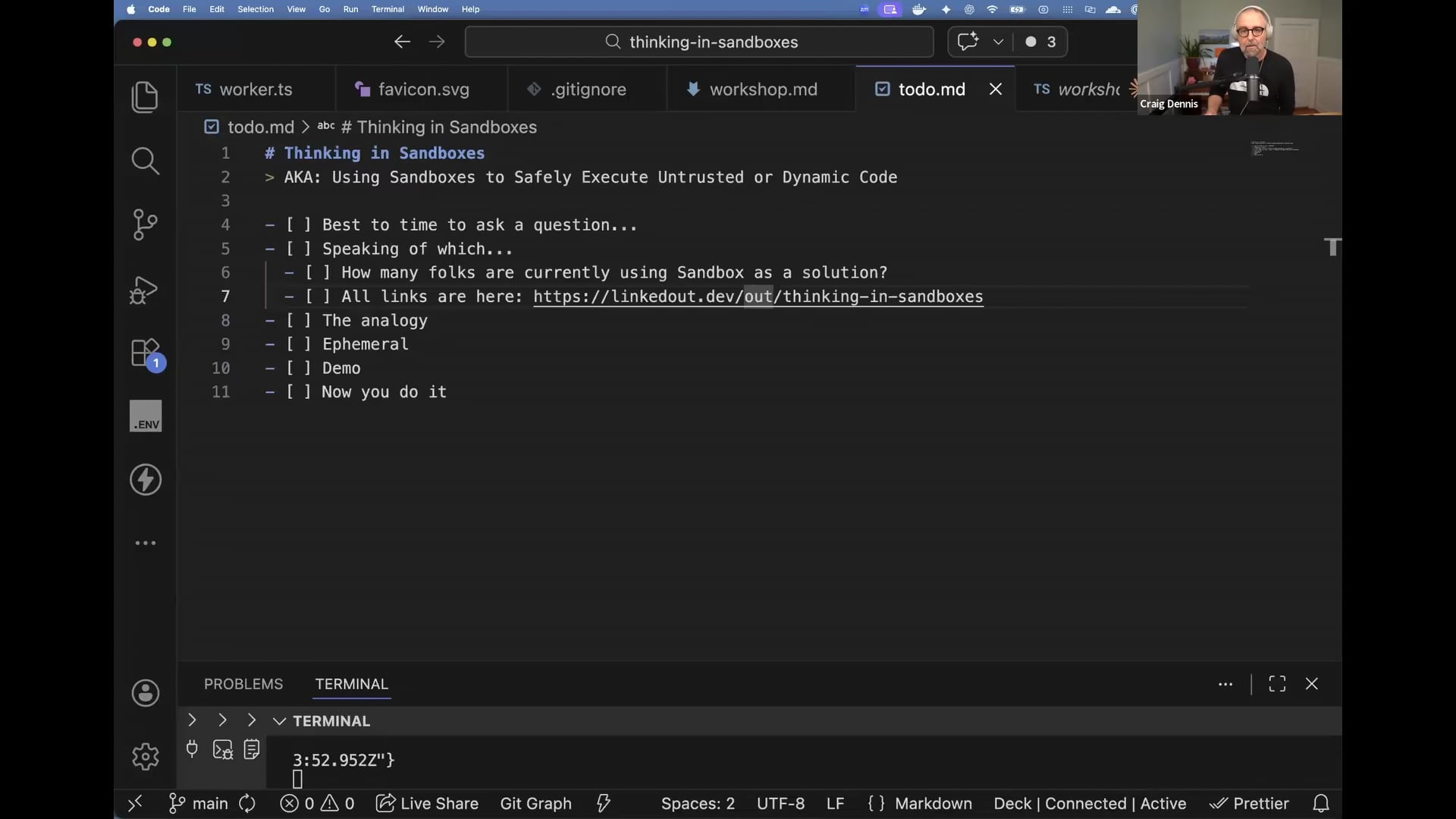Viewport: 1456px width, 819px height.
Task: Toggle the 'The analogy' checkbox
Action: [298, 321]
